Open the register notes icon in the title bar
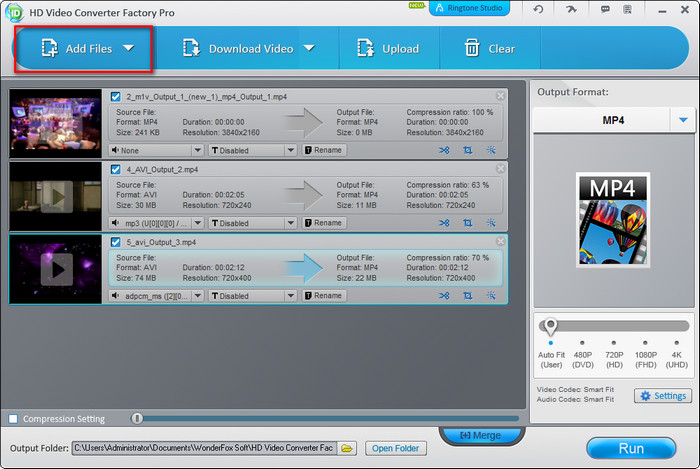Screen dimensions: 700x469 [x=628, y=9]
